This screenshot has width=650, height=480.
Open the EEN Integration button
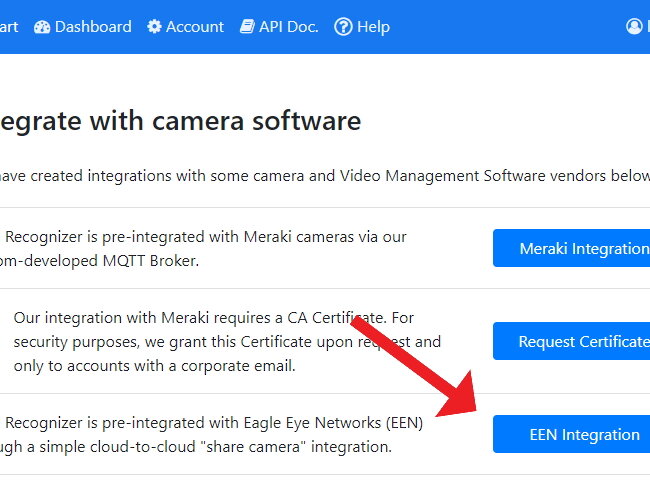pyautogui.click(x=571, y=434)
